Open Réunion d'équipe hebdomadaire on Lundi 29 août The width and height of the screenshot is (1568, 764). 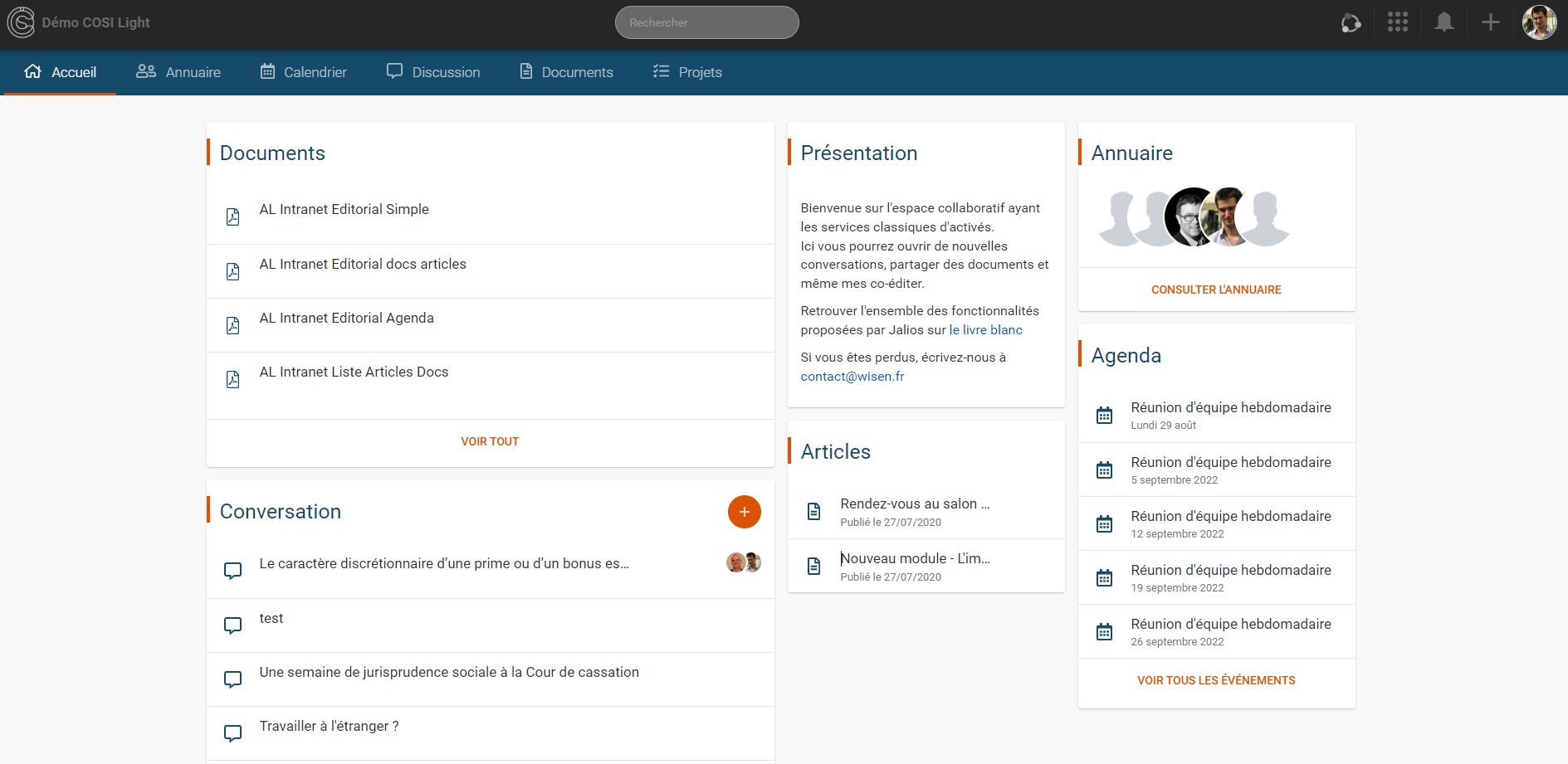(x=1231, y=407)
